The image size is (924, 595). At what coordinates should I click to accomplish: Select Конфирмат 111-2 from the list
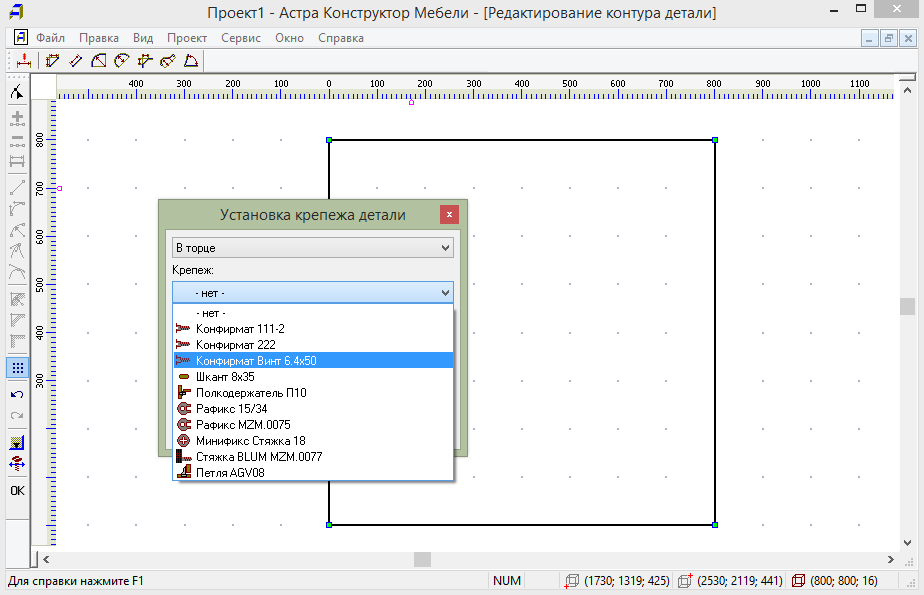pos(313,329)
